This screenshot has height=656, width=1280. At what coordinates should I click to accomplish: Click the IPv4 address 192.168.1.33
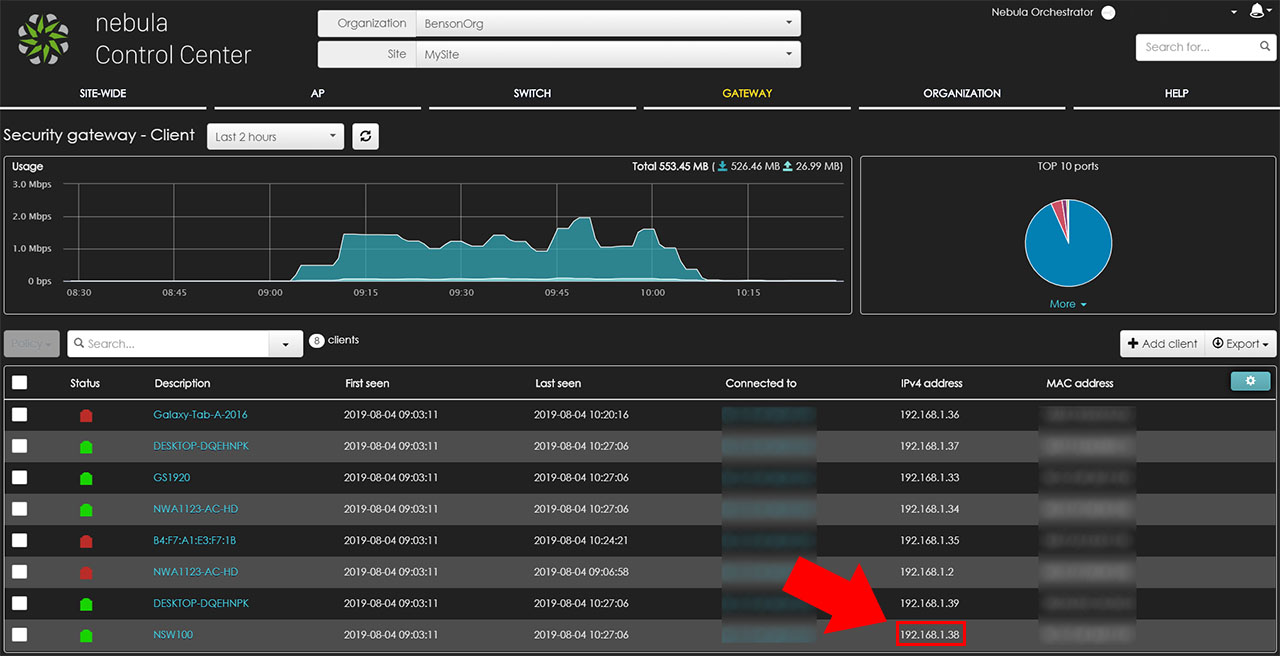point(930,478)
